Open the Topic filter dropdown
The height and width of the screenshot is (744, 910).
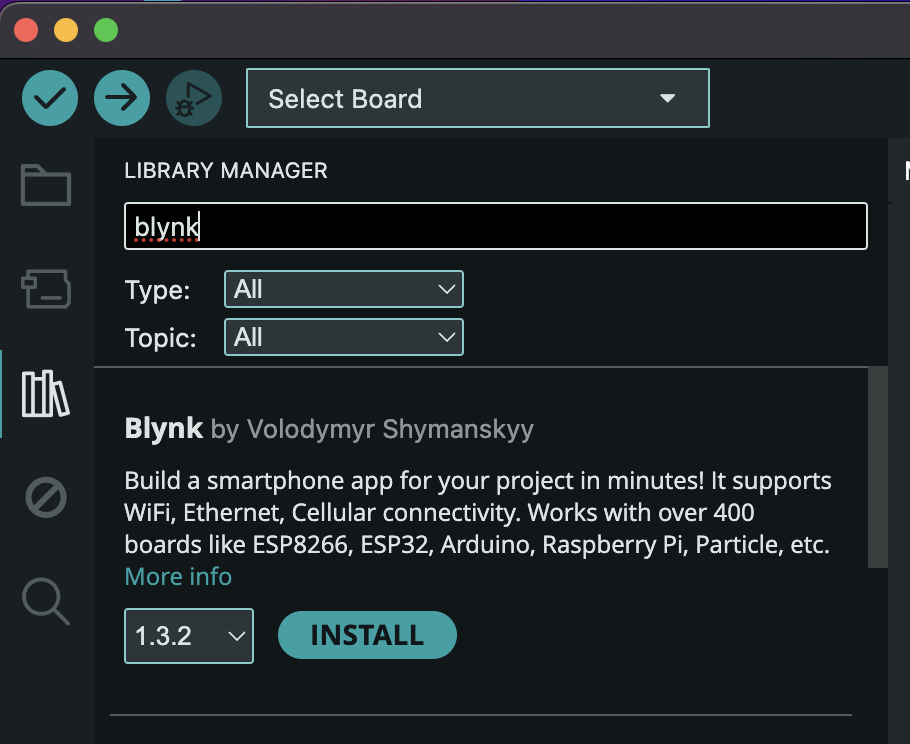343,338
